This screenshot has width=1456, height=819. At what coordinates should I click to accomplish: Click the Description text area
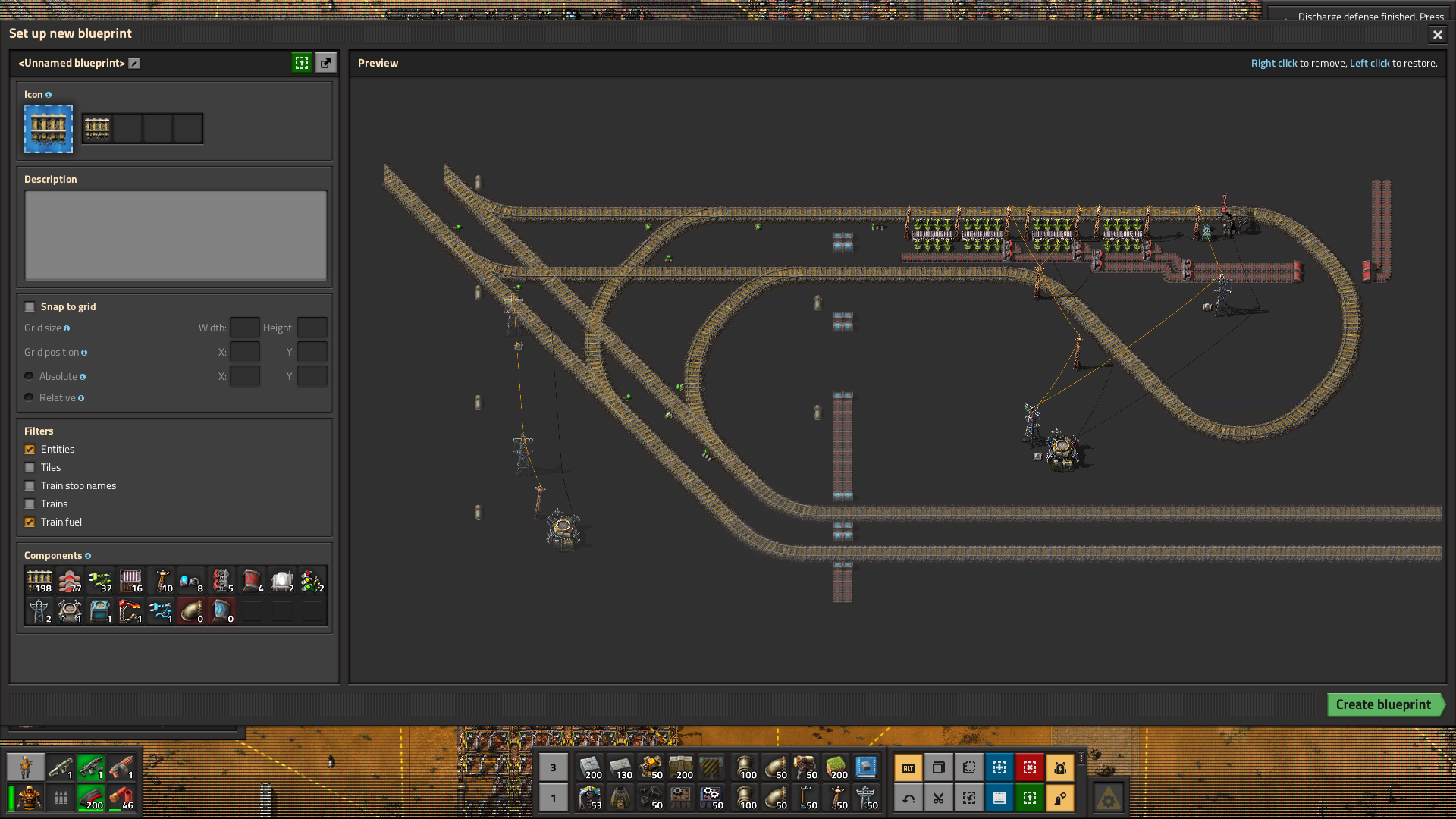pyautogui.click(x=176, y=235)
